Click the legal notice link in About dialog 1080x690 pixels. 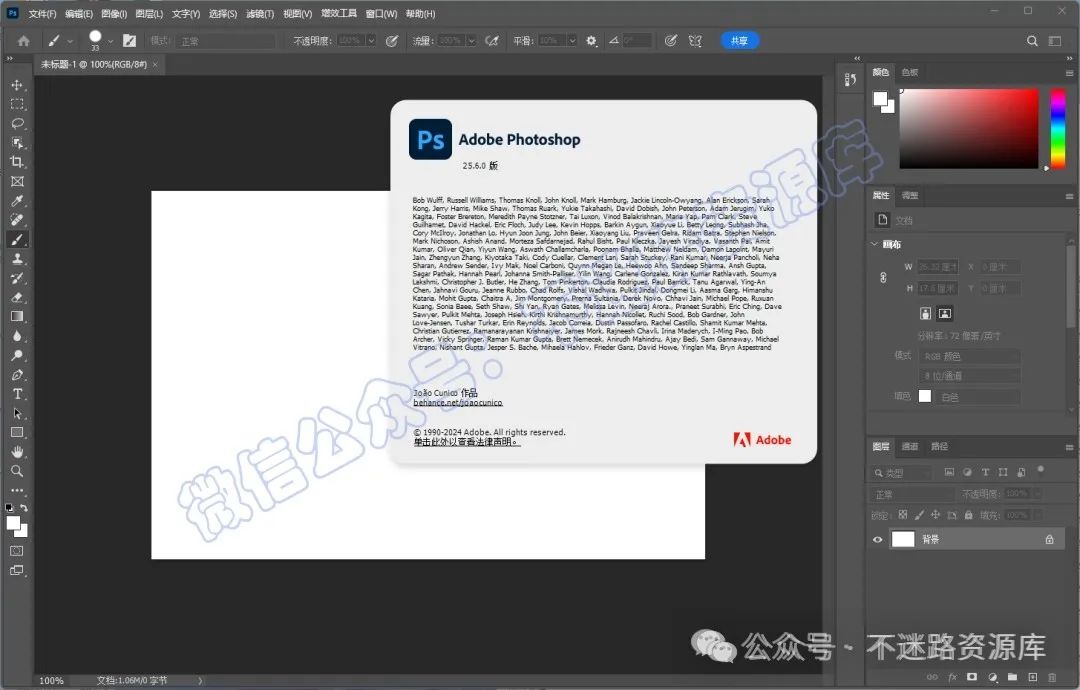pyautogui.click(x=466, y=441)
